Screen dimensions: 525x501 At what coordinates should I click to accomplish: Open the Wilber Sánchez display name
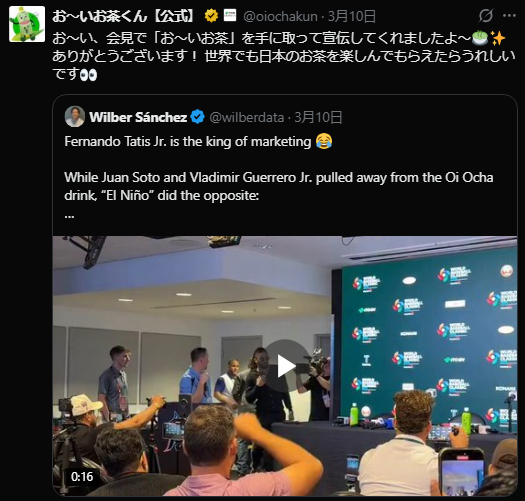(x=138, y=117)
